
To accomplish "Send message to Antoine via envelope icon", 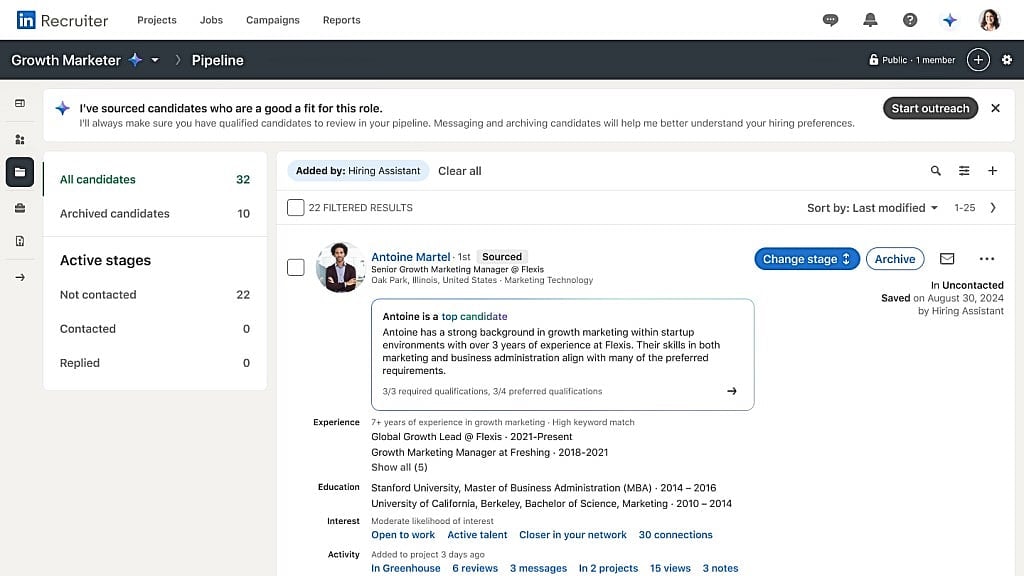I will pyautogui.click(x=947, y=259).
